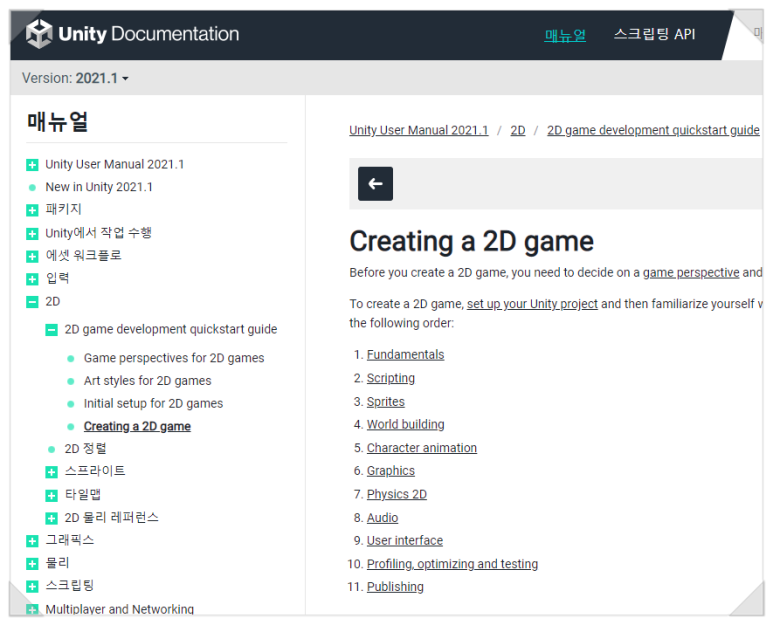Open Profiling, optimizing and testing link
The image size is (773, 625).
453,564
